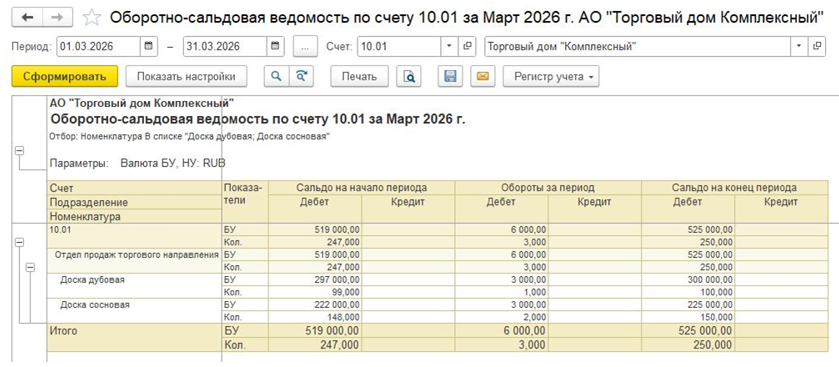Click debit turnover quantity 1,000 for Доска дубовая
Viewport: 839px width, 367px height.
[x=501, y=293]
